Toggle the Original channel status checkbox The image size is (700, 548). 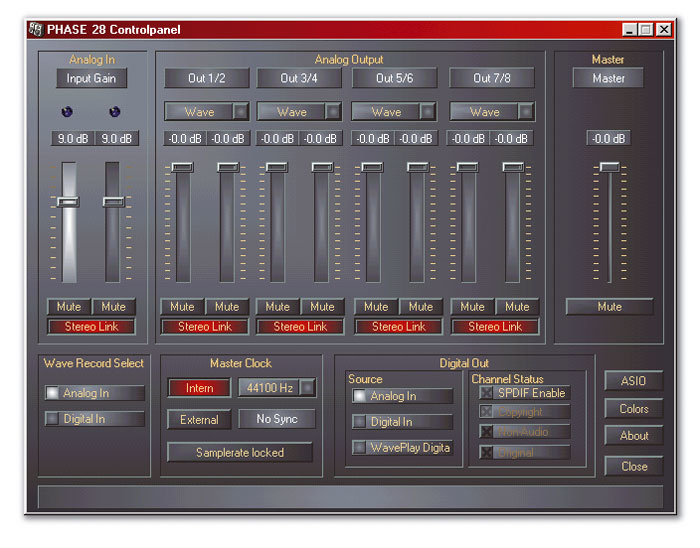pos(486,453)
